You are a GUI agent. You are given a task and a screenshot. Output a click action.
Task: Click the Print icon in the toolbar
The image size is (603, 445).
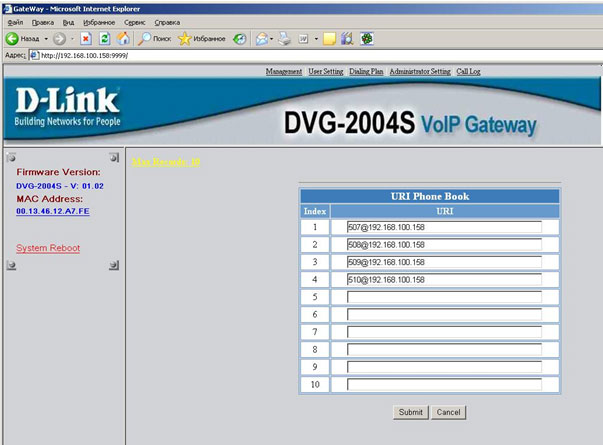[x=285, y=39]
